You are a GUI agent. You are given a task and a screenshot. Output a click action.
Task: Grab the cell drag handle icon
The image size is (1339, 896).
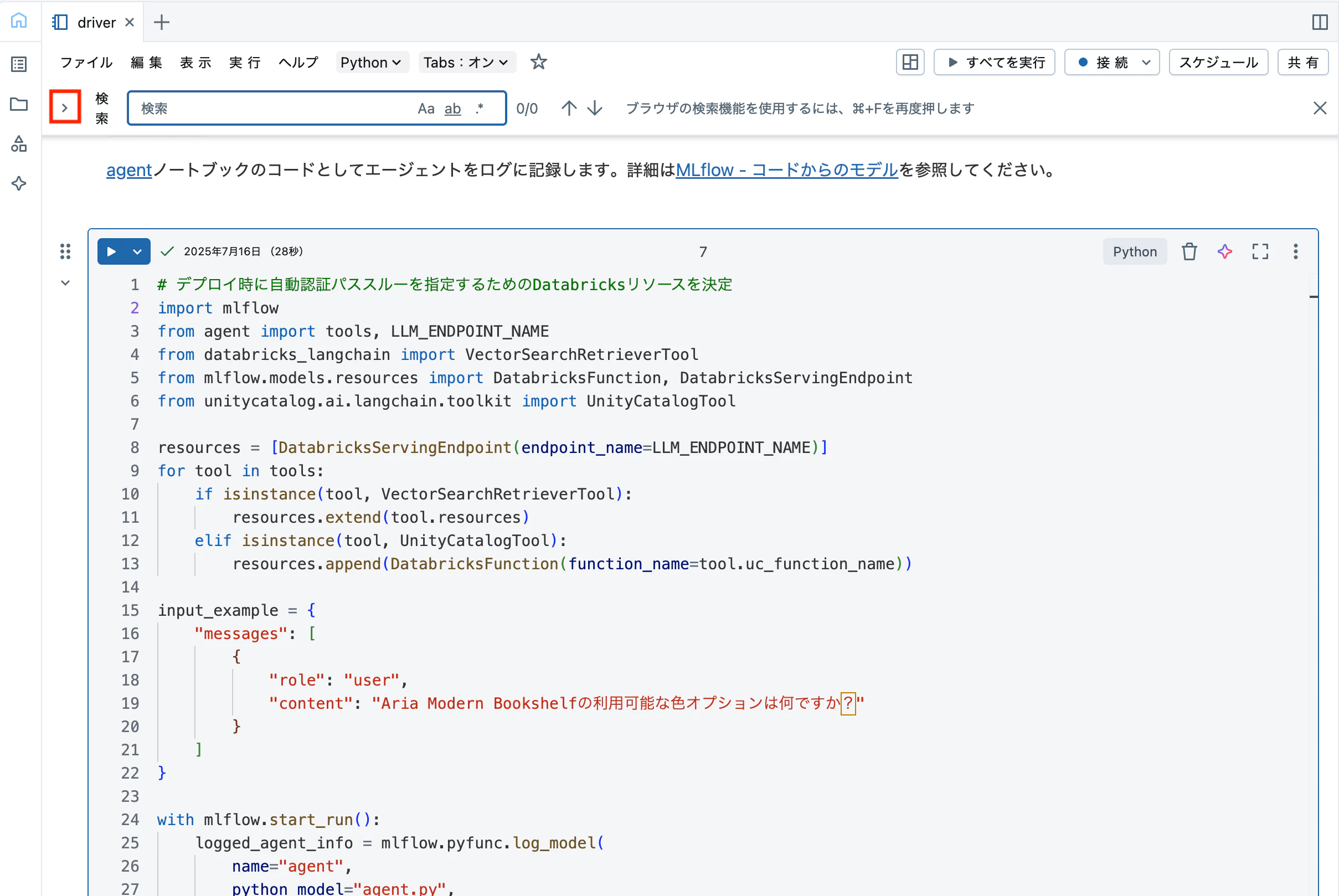point(65,251)
